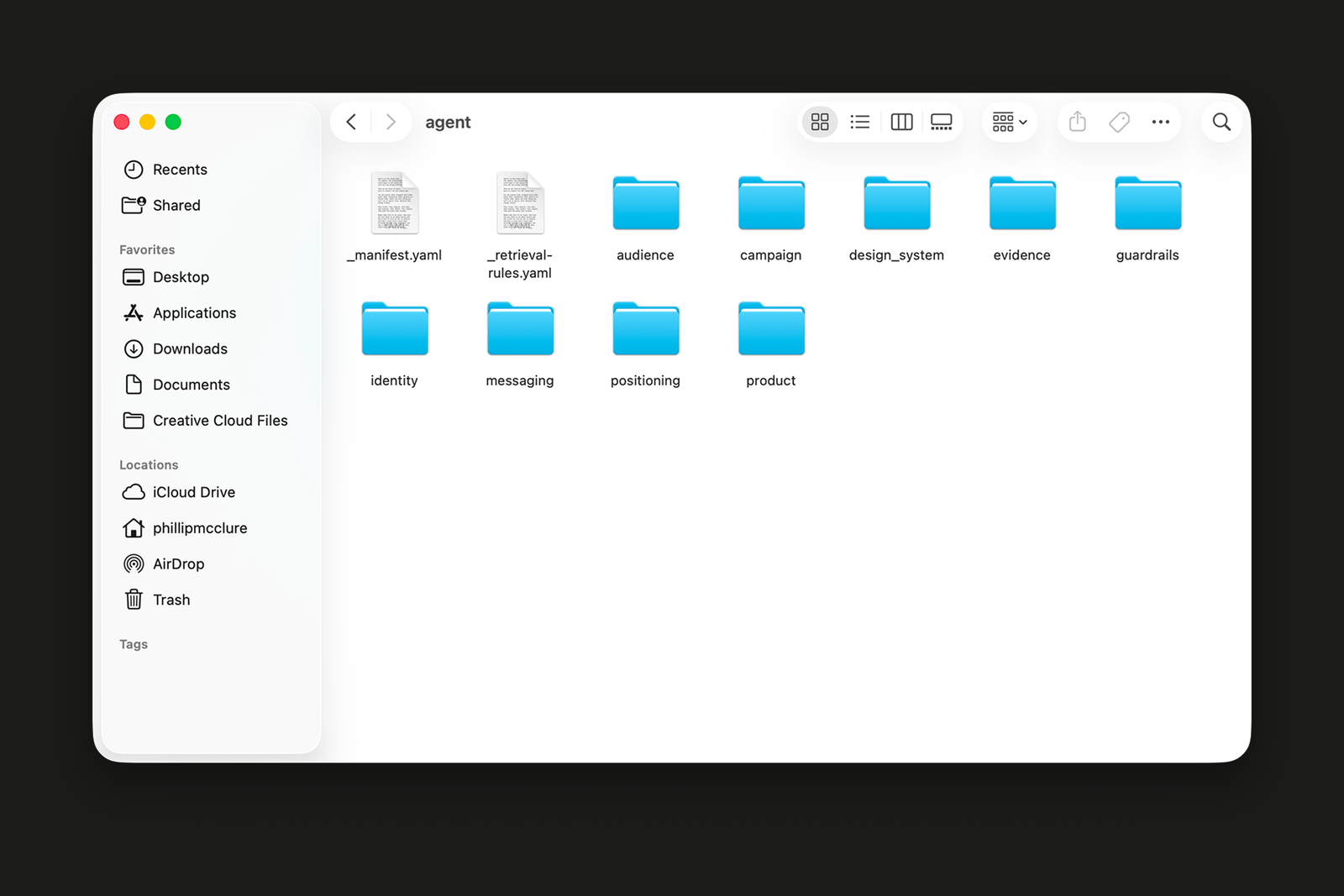The width and height of the screenshot is (1344, 896).
Task: Select the audience folder icon
Action: pyautogui.click(x=646, y=203)
